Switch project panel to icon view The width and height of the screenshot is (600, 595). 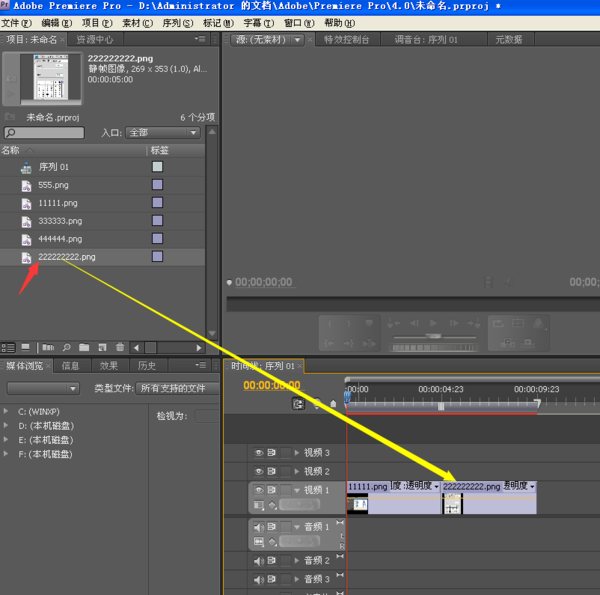pyautogui.click(x=25, y=347)
